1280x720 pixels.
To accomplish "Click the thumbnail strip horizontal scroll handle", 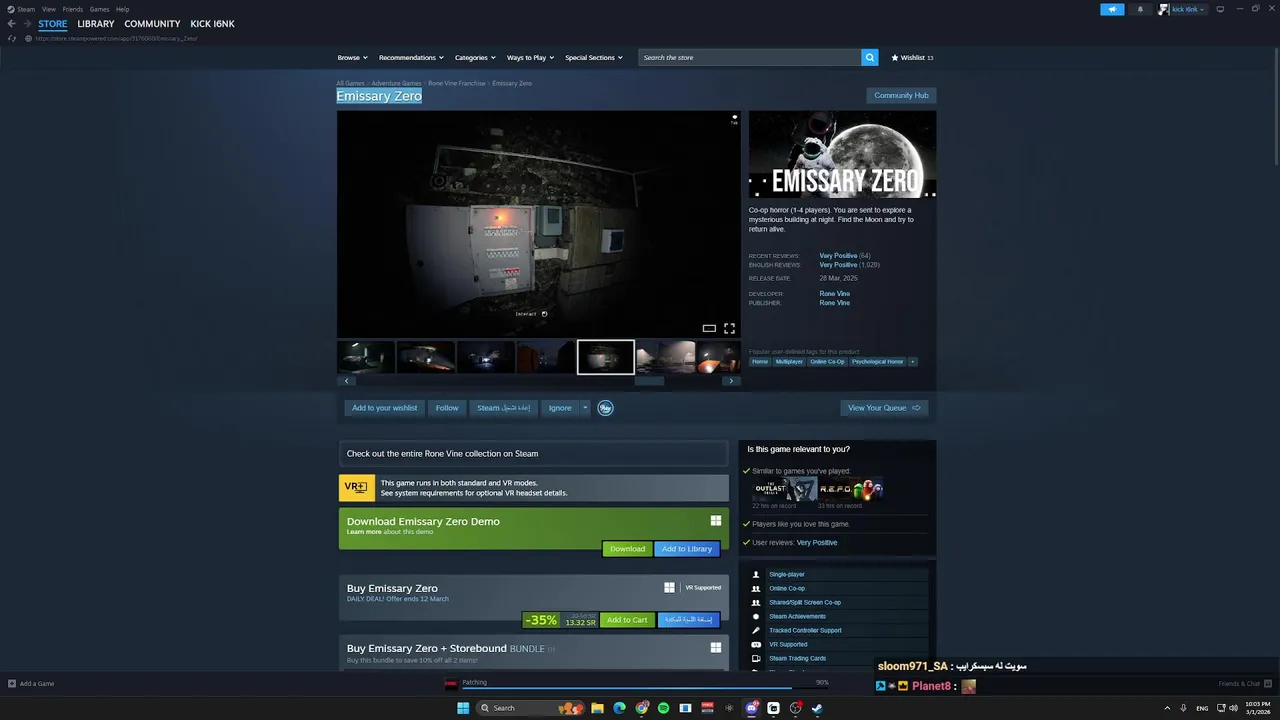I will pyautogui.click(x=649, y=381).
